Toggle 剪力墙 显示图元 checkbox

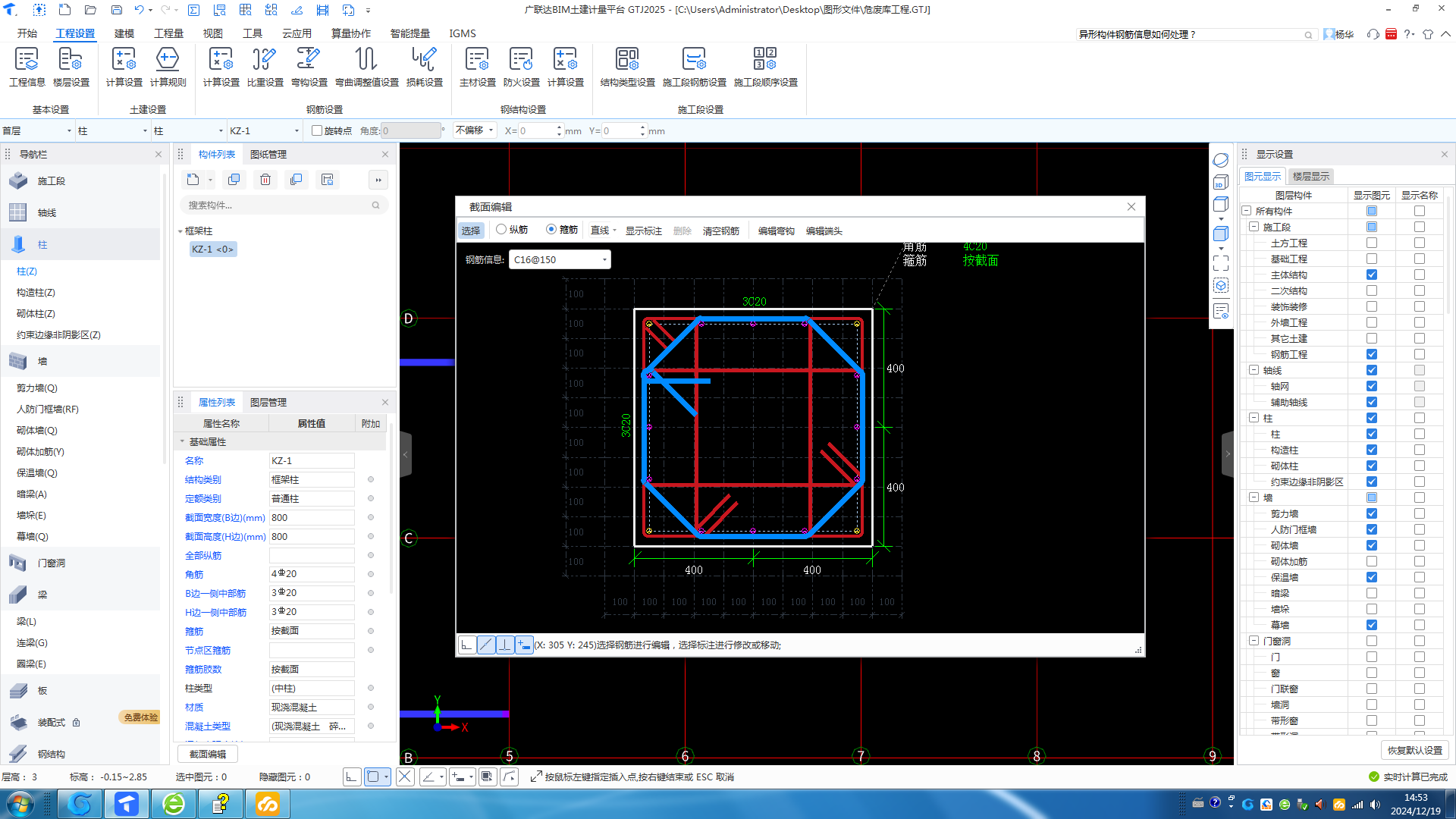click(x=1371, y=513)
